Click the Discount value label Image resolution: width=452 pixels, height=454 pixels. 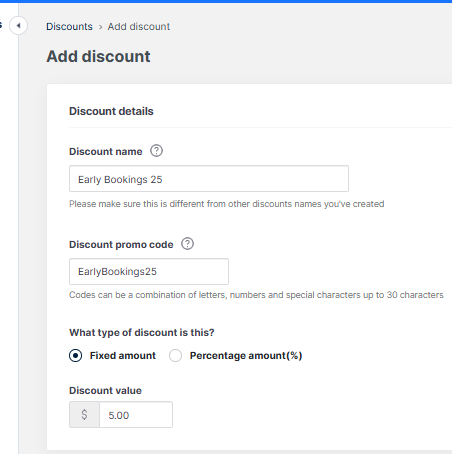click(x=105, y=391)
